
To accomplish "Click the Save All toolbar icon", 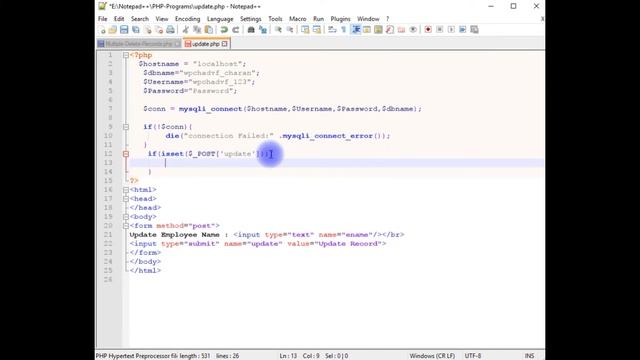I will point(136,30).
